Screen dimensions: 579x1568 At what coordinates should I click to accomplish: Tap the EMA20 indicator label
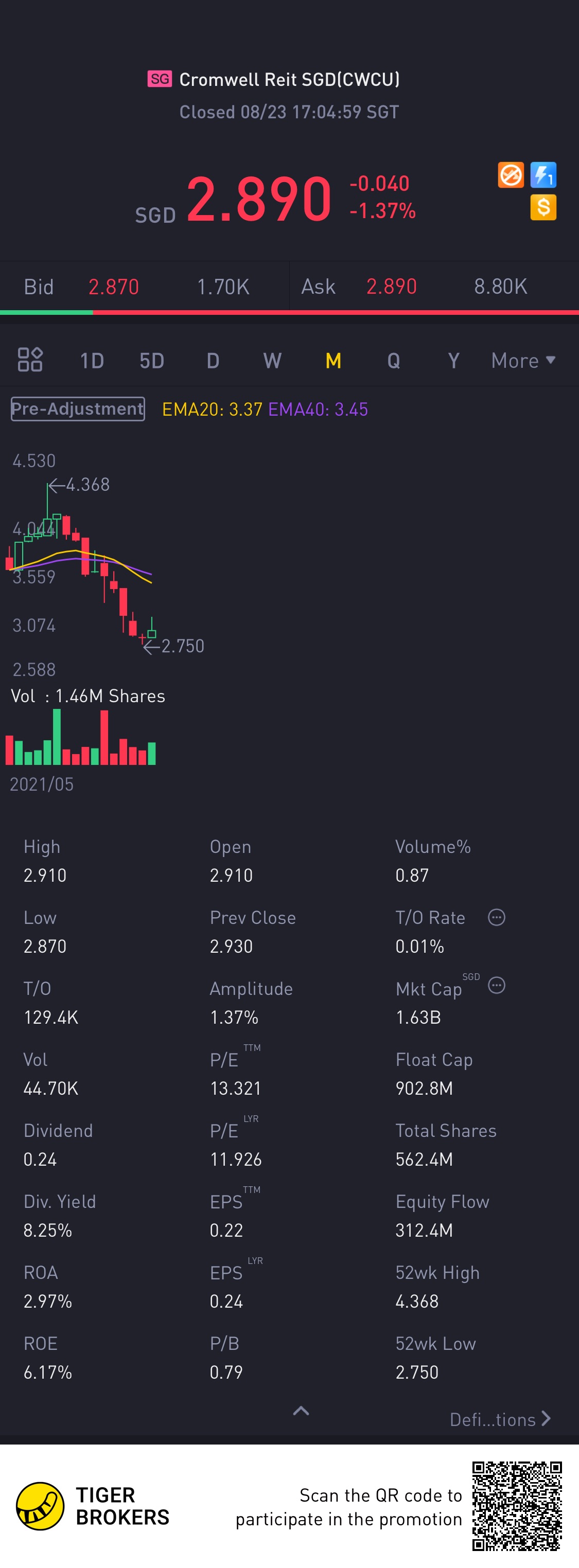(x=212, y=409)
